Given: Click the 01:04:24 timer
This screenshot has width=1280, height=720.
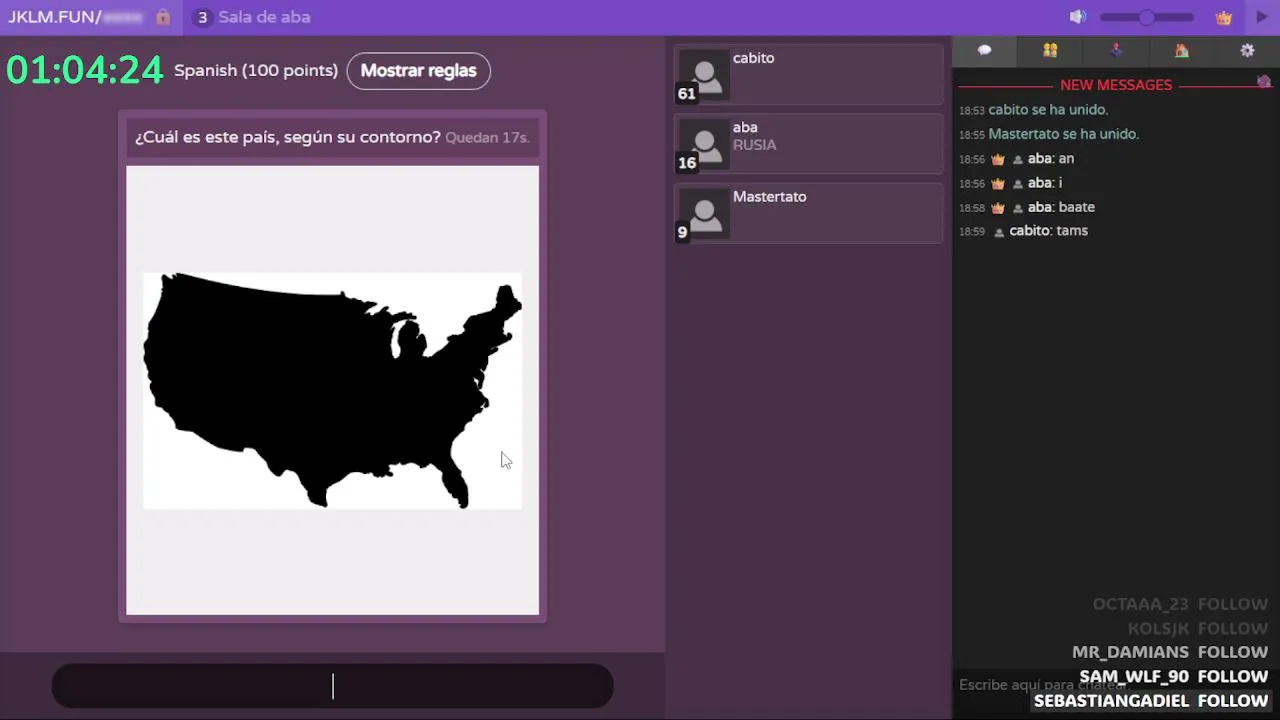Looking at the screenshot, I should [x=85, y=70].
